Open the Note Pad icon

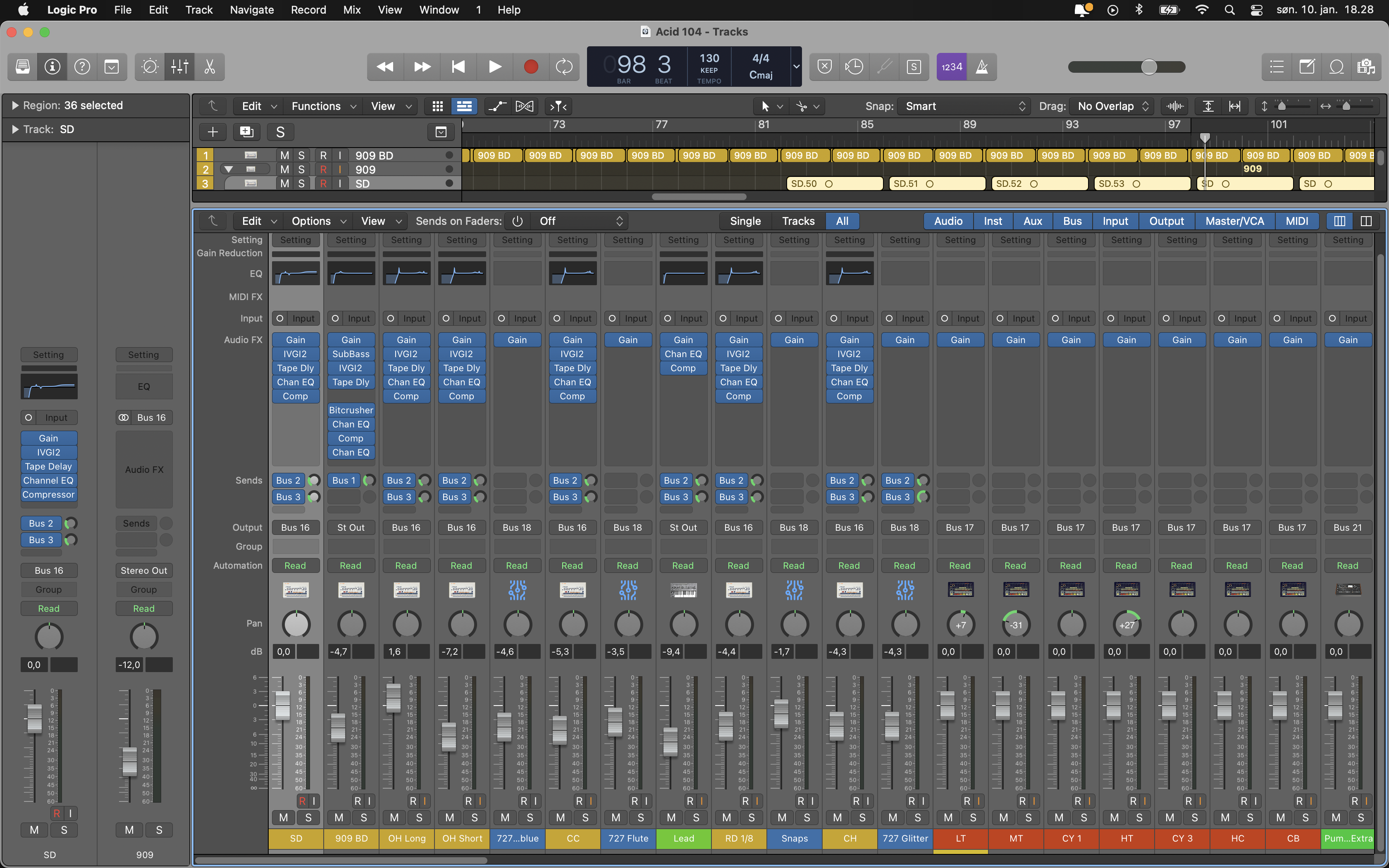coord(1306,67)
